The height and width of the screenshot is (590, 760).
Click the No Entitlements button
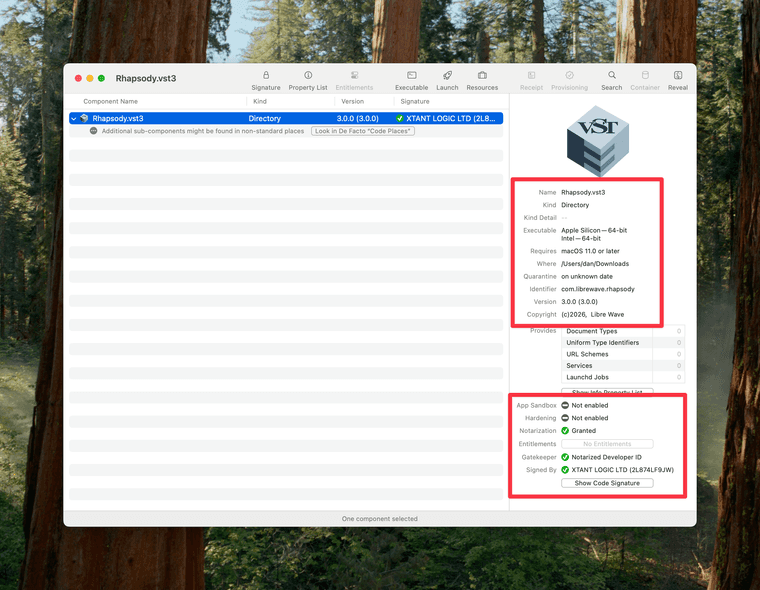(x=607, y=444)
